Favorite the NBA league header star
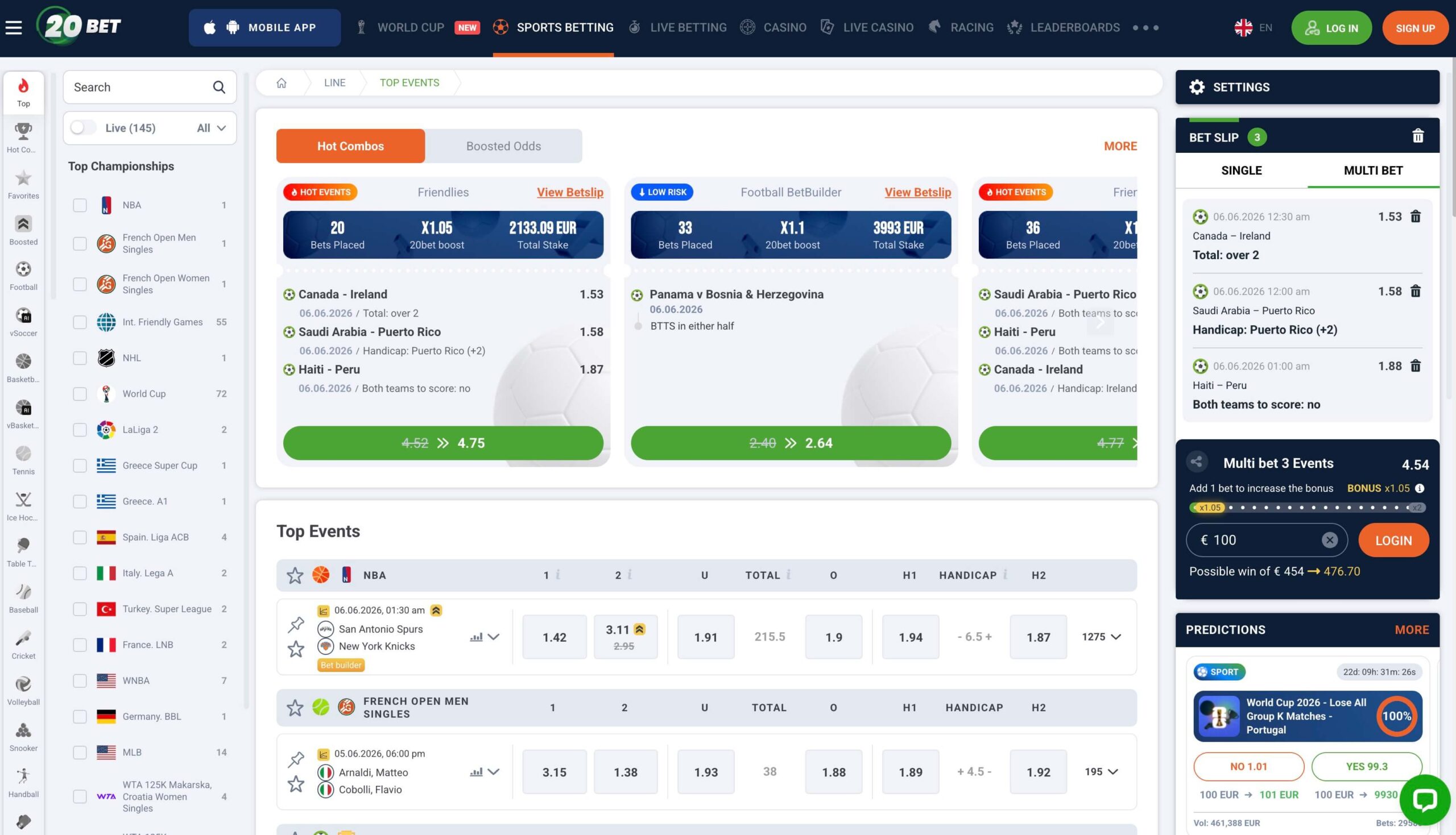 point(295,575)
